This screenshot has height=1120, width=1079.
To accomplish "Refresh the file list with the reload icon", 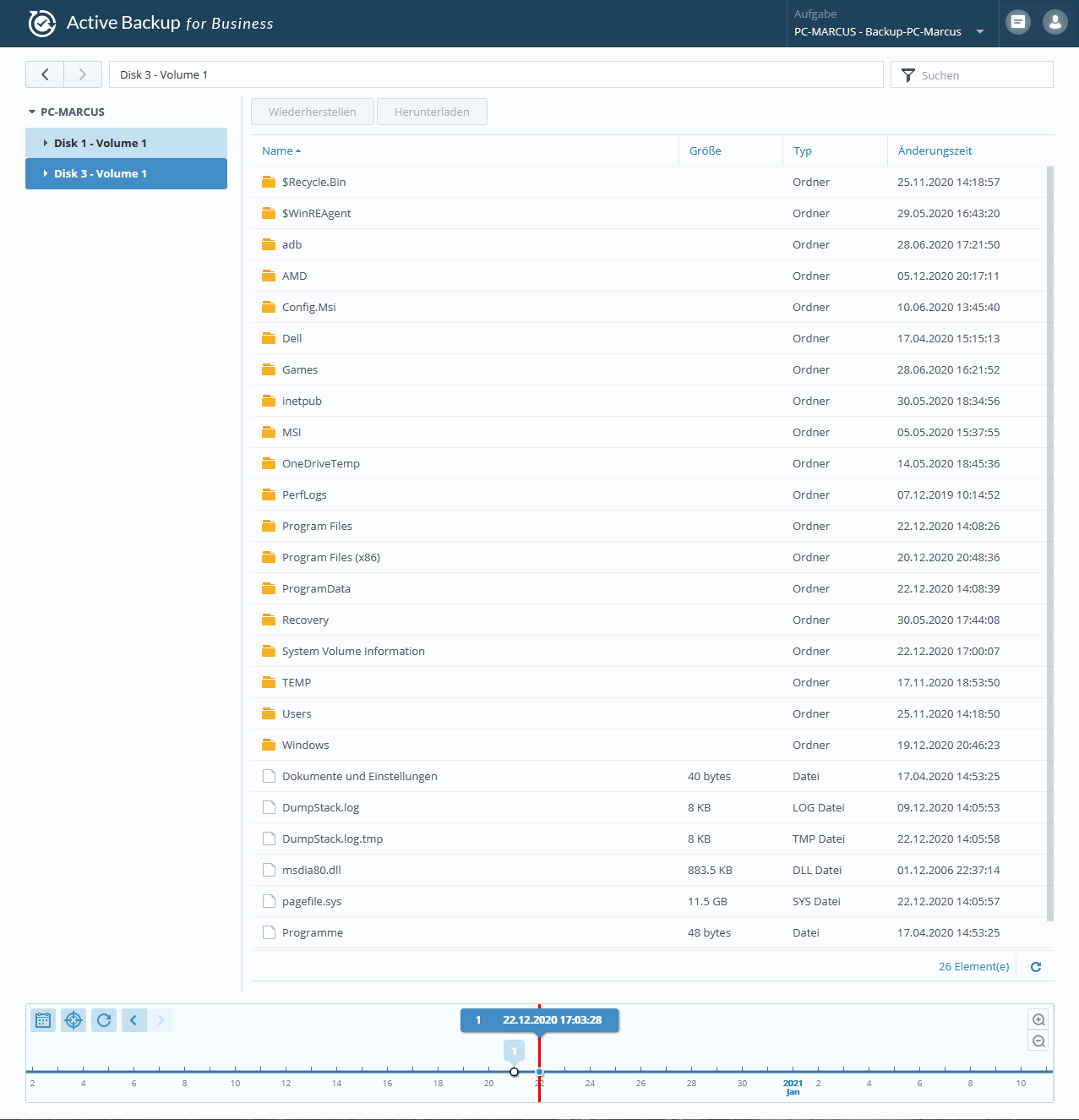I will tap(1036, 967).
